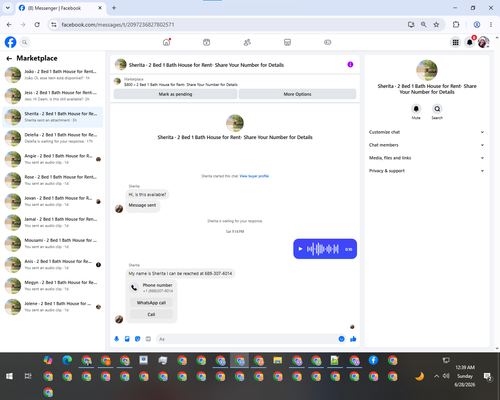Click the More Options button
500x400 pixels.
coord(297,94)
